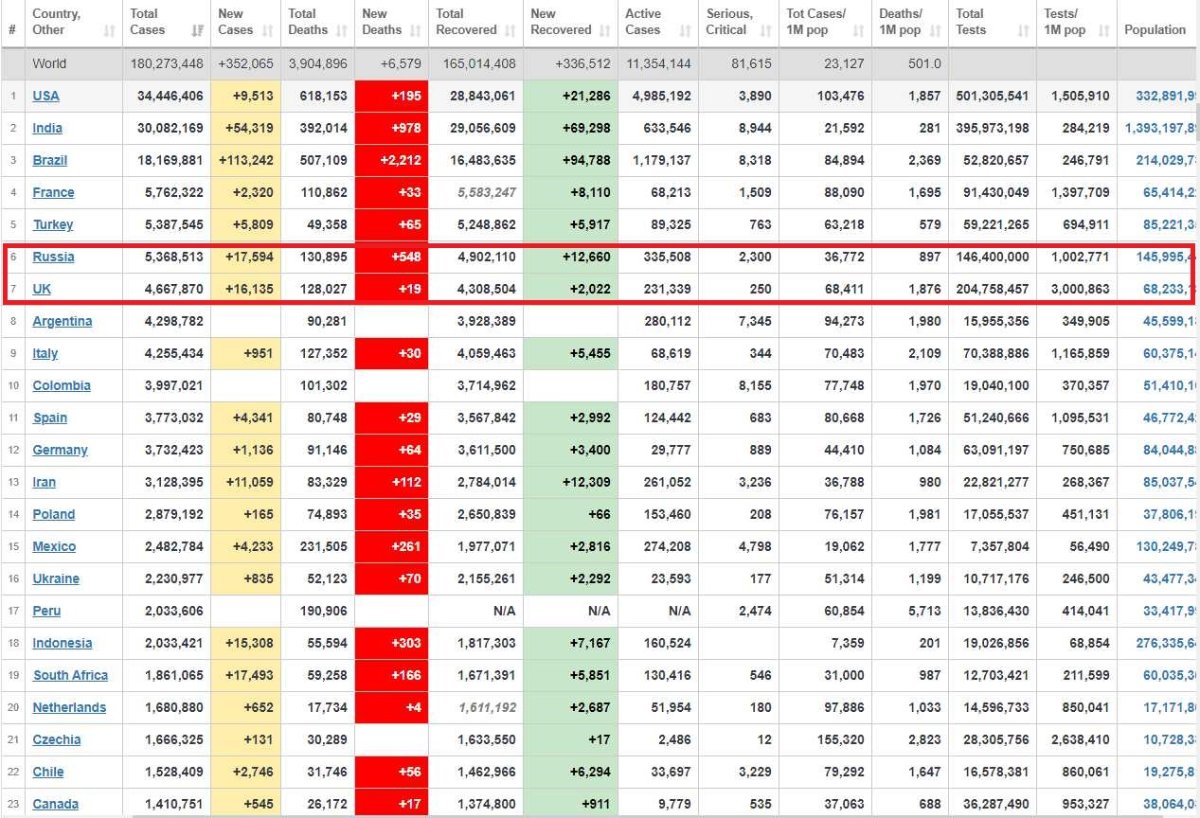Open the Czechia country link

(x=57, y=739)
